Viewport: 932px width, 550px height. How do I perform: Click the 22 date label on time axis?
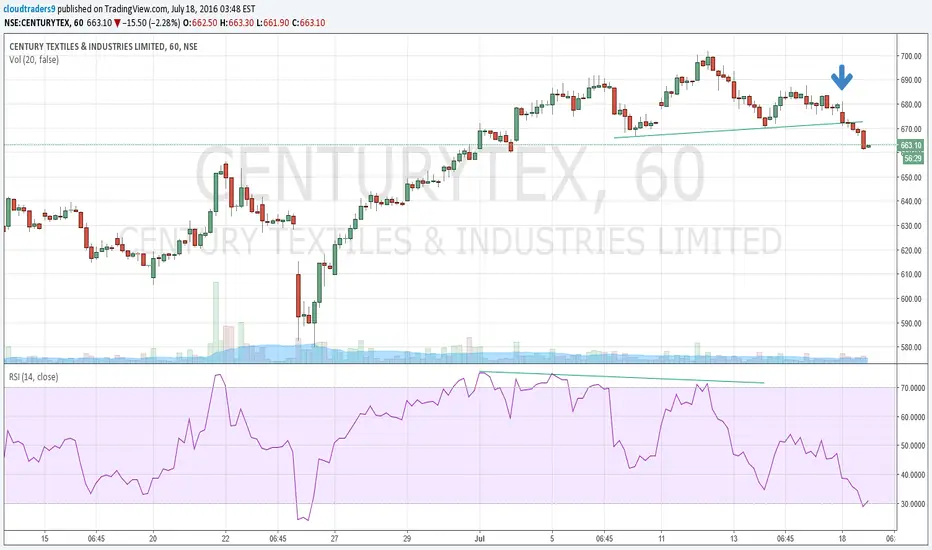[226, 539]
